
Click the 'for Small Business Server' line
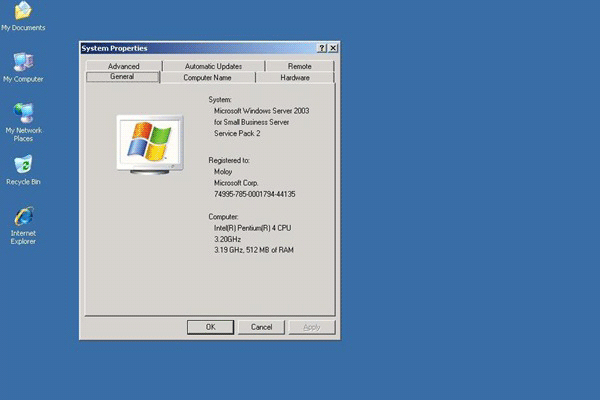251,122
